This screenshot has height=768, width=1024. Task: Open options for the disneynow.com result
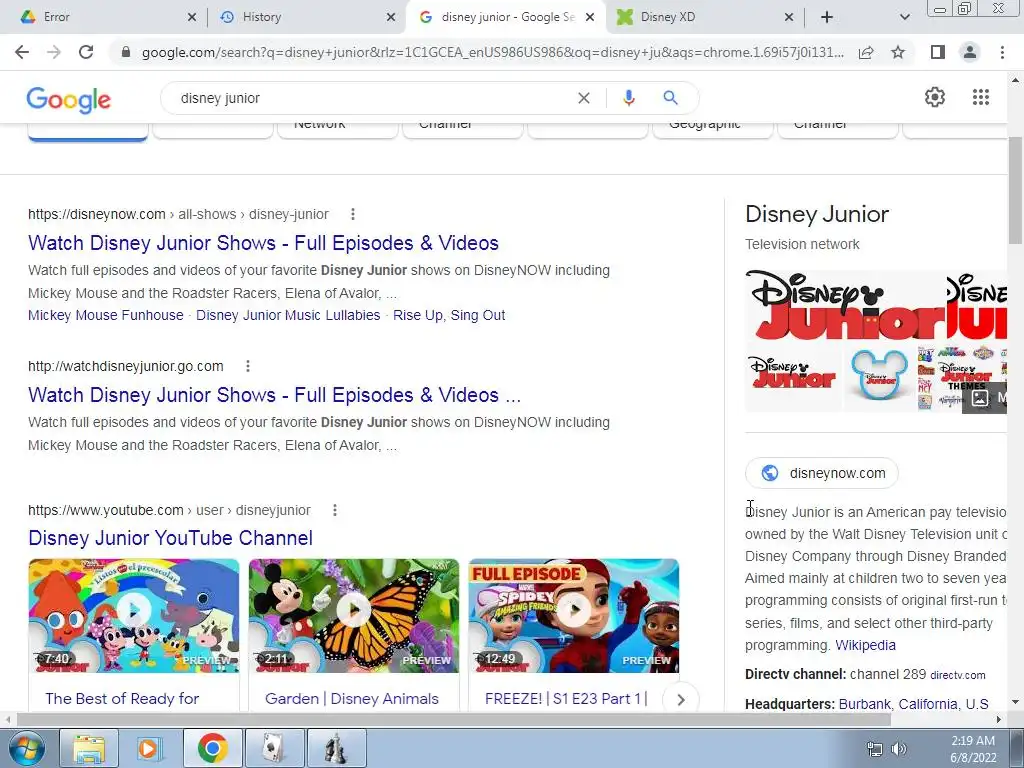(353, 214)
